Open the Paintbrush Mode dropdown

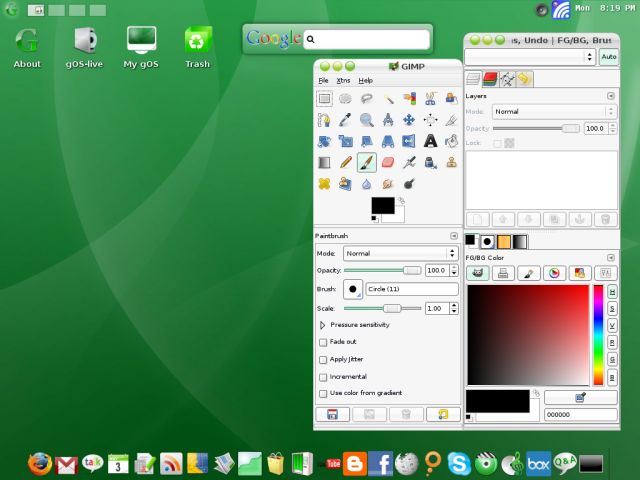[x=400, y=254]
